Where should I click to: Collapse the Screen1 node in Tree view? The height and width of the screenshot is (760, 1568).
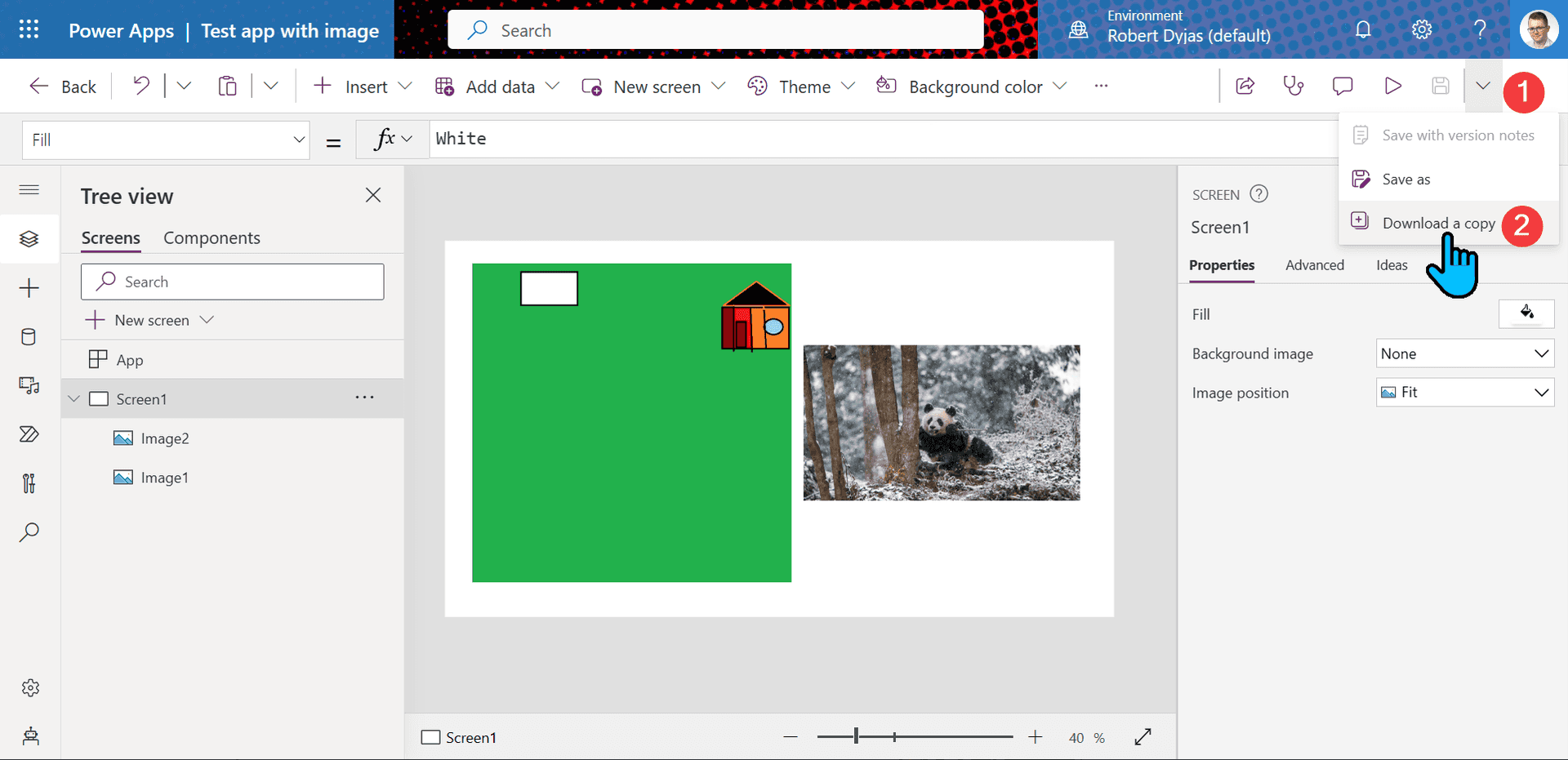pyautogui.click(x=73, y=398)
